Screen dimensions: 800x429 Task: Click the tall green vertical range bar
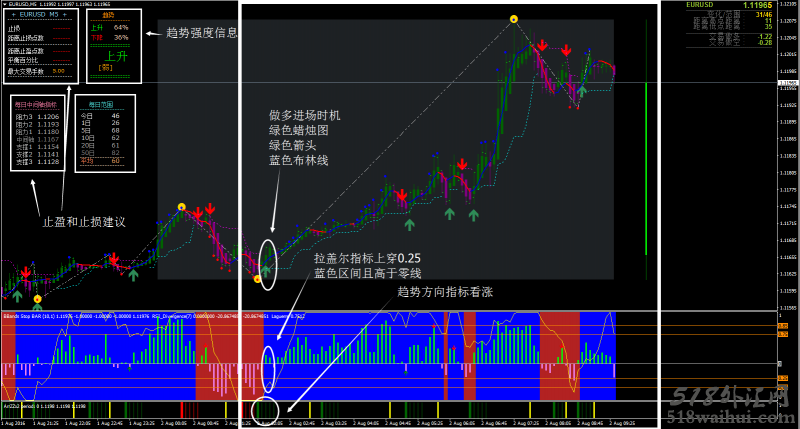[x=646, y=168]
